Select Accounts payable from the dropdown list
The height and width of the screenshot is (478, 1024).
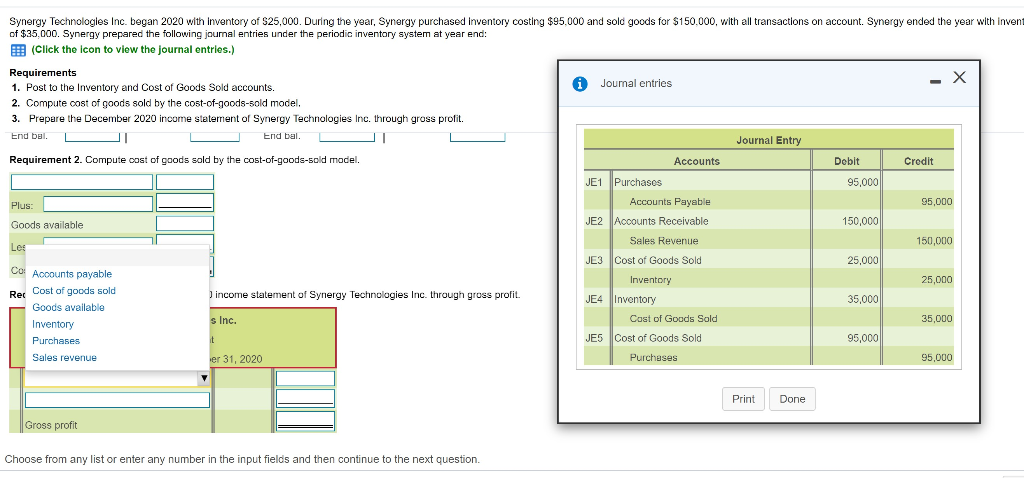pyautogui.click(x=72, y=274)
